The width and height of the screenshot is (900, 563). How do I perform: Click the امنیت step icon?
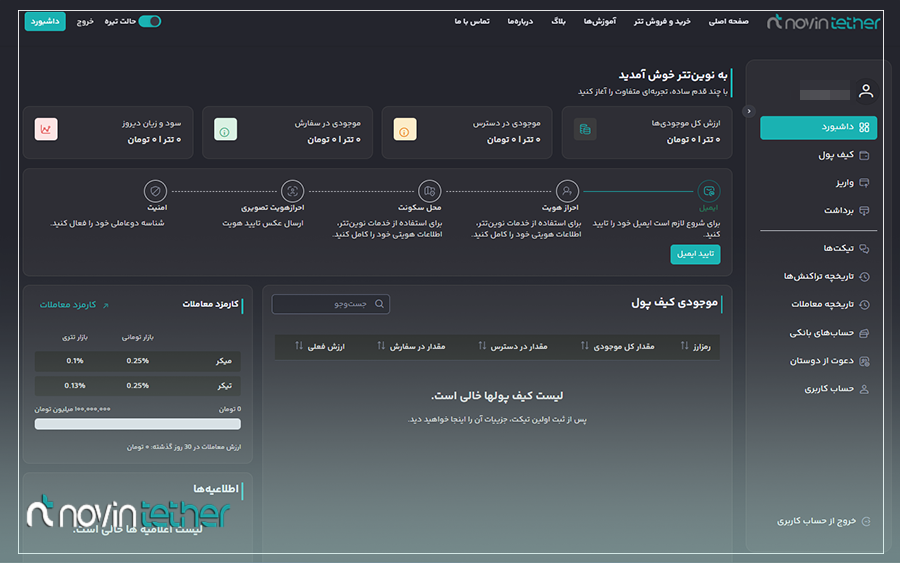pyautogui.click(x=155, y=191)
